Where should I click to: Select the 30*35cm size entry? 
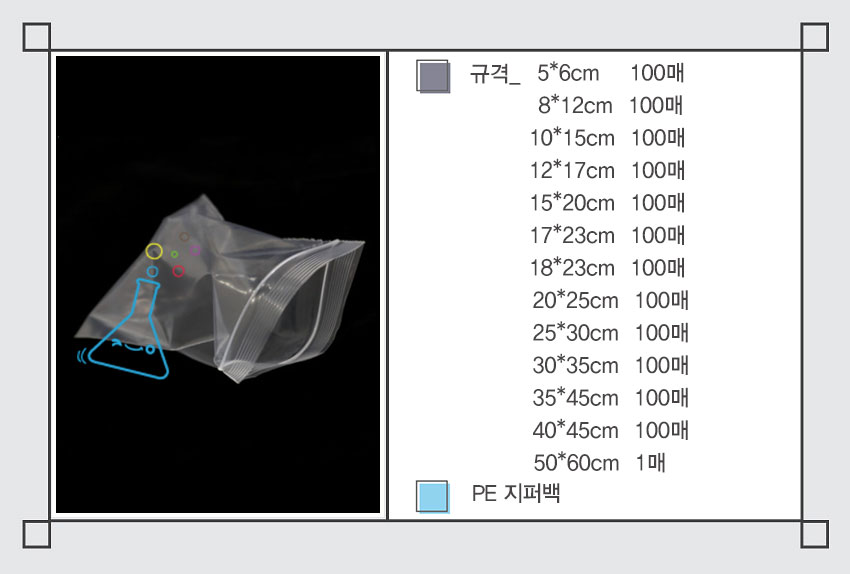click(x=575, y=365)
